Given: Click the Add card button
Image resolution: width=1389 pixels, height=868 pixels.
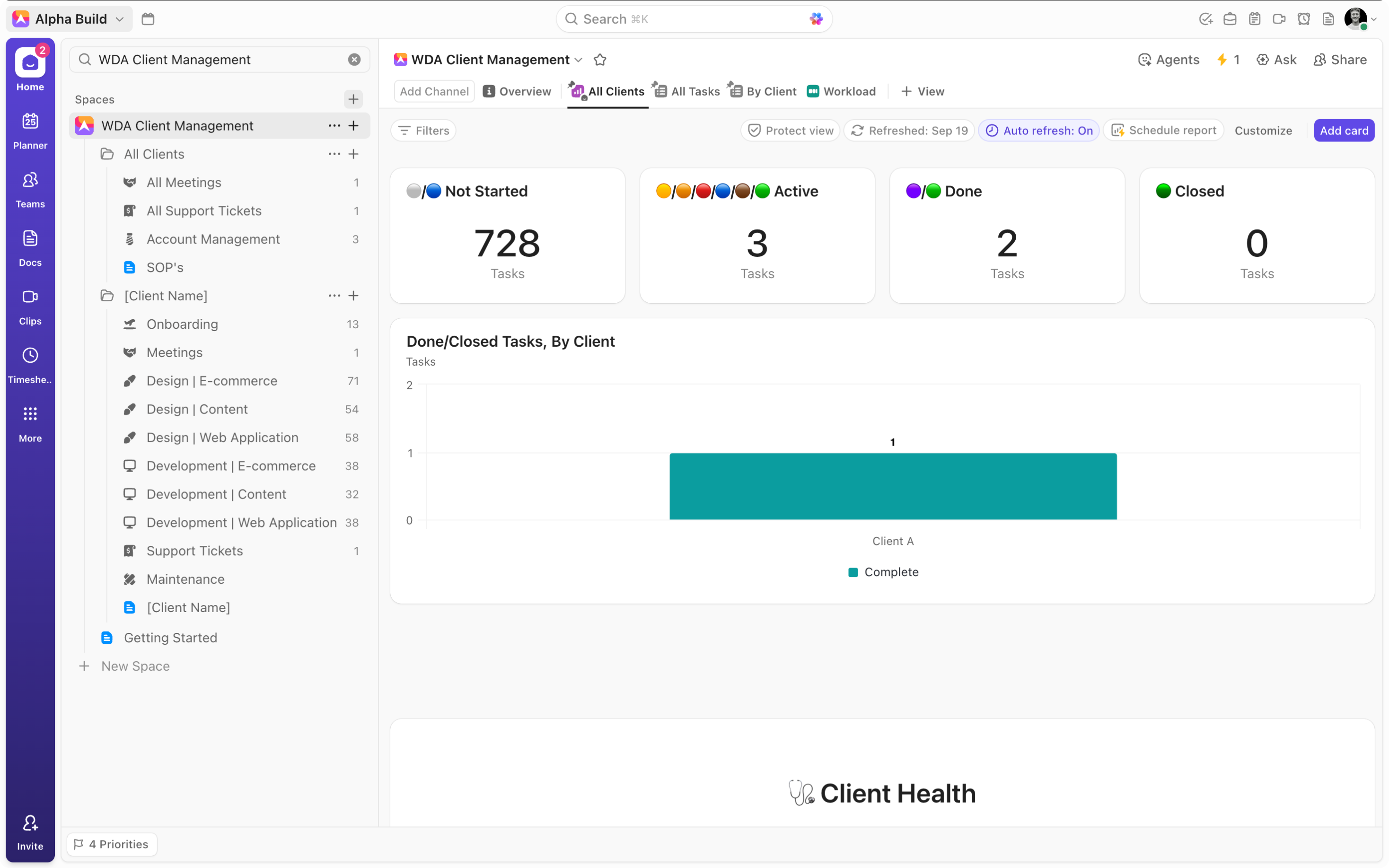Looking at the screenshot, I should point(1344,130).
